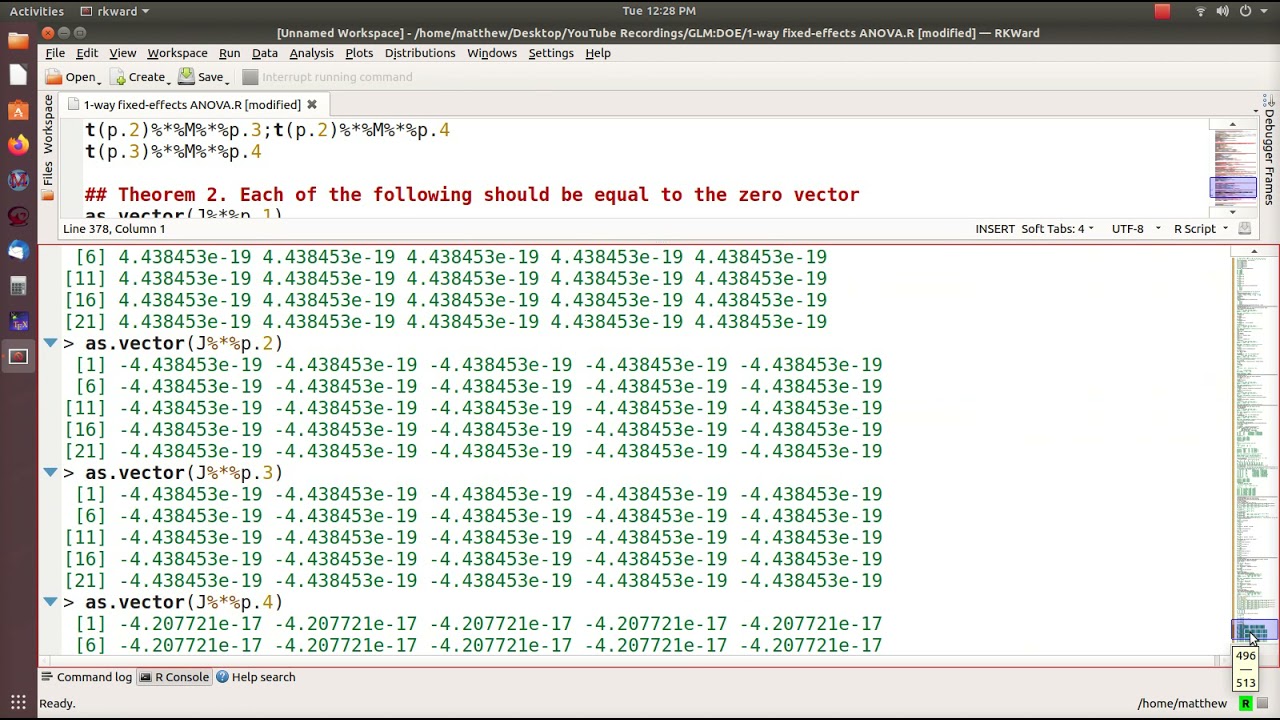1280x720 pixels.
Task: Click the Activities button
Action: tap(37, 11)
